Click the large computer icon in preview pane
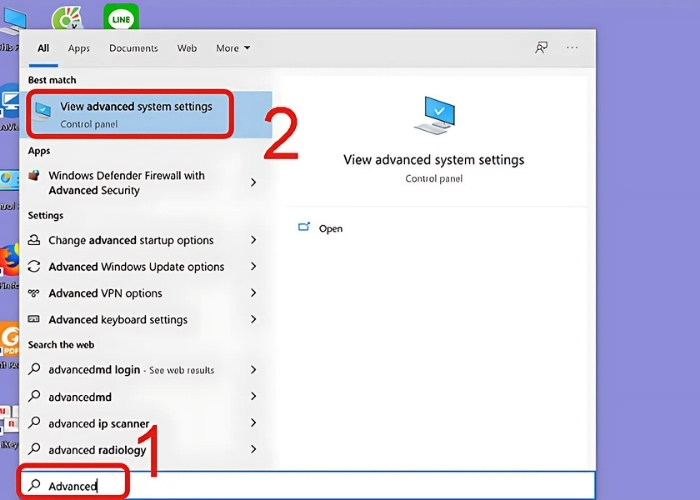The width and height of the screenshot is (700, 500). [433, 116]
